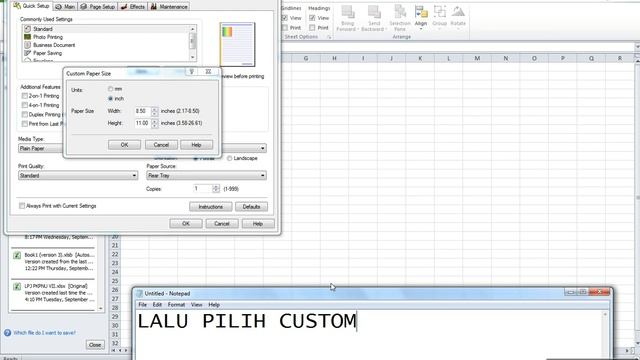Open Notepad Edit menu

157,305
